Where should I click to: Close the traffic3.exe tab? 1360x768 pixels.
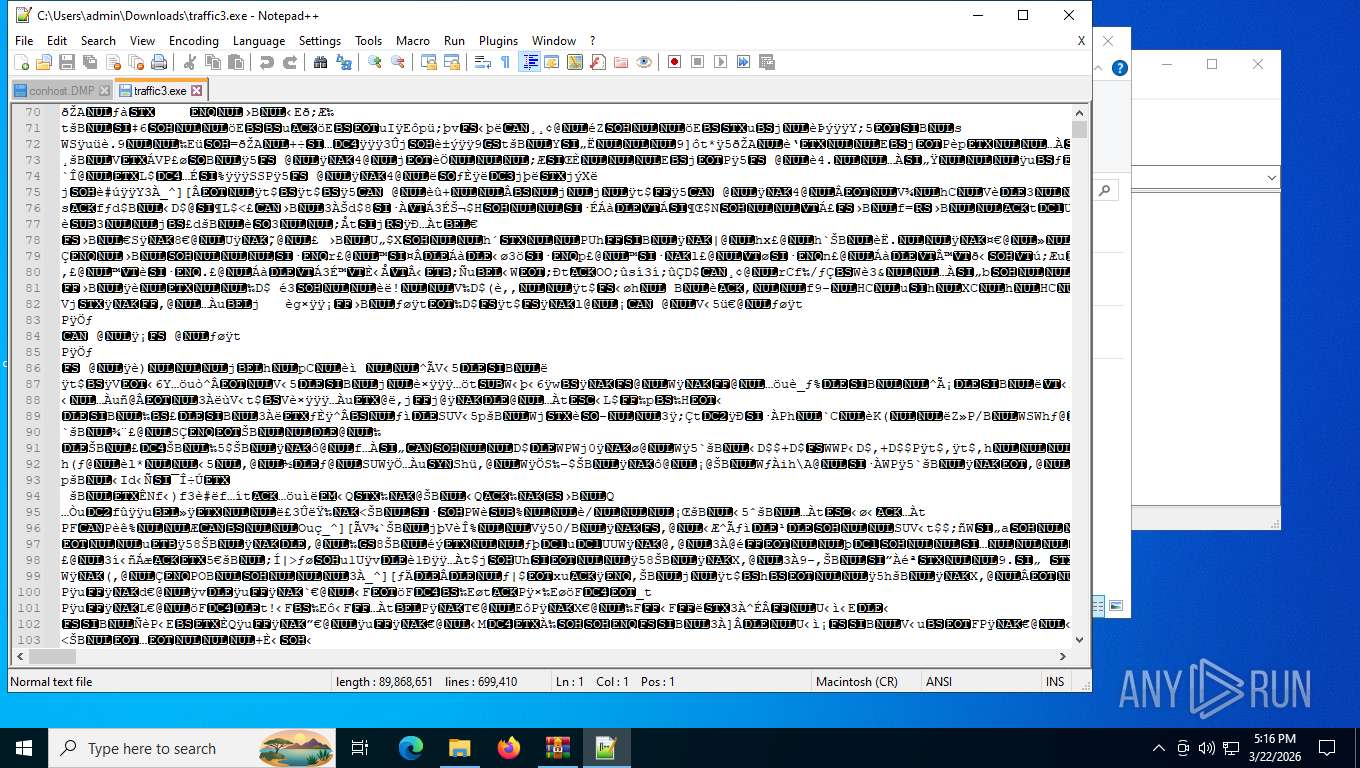196,90
